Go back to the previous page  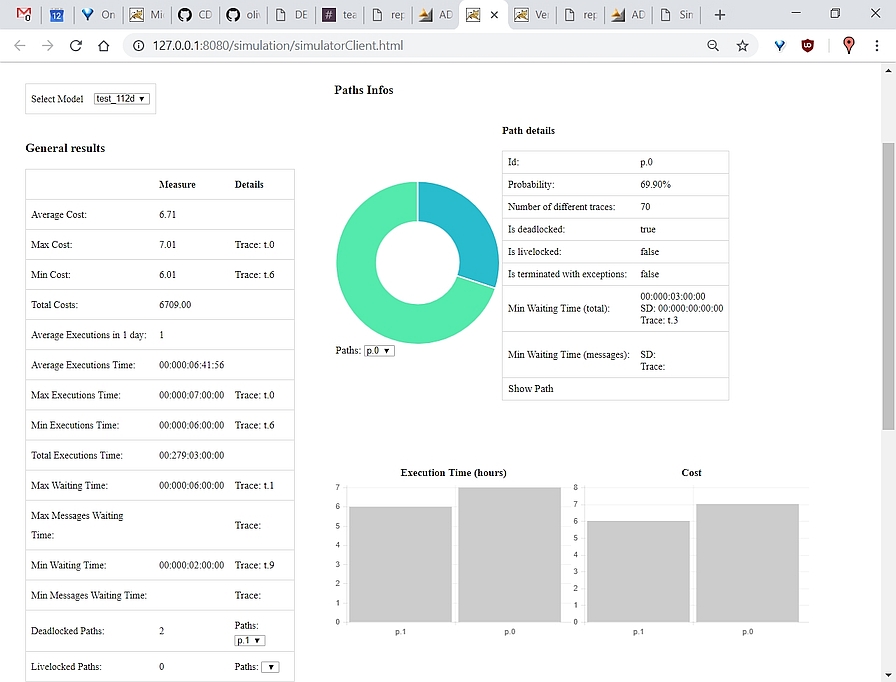(20, 46)
